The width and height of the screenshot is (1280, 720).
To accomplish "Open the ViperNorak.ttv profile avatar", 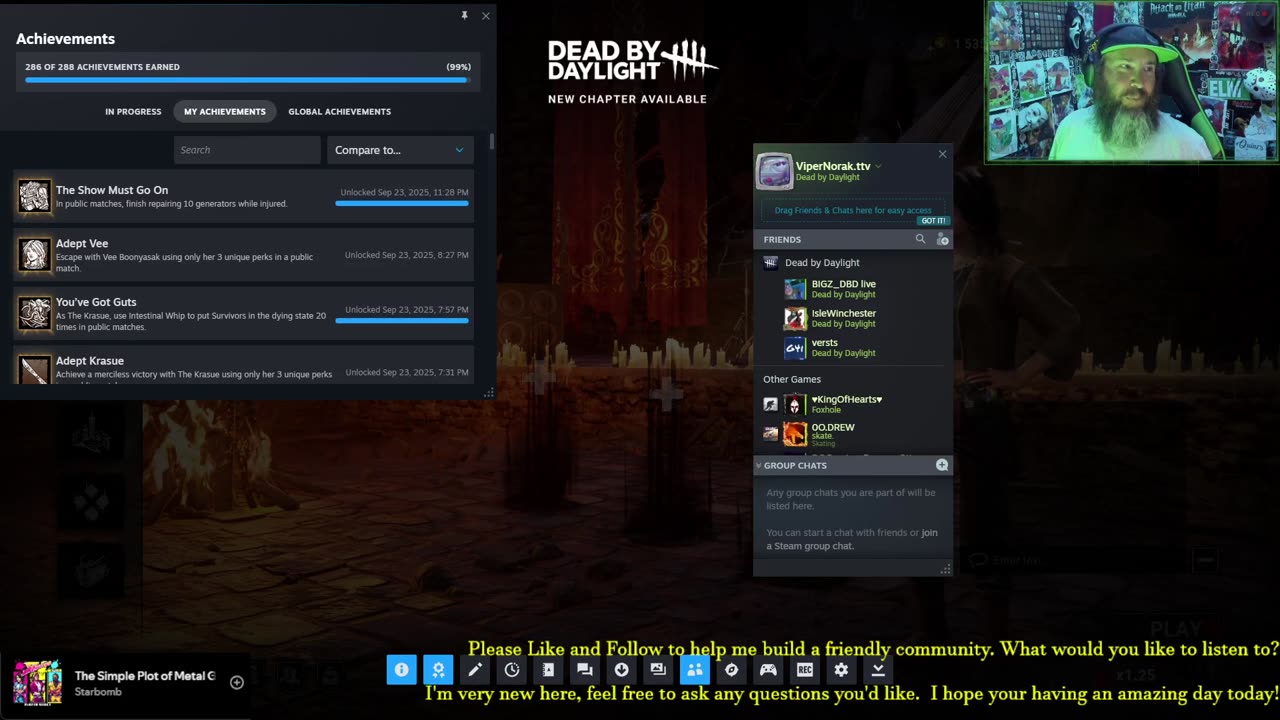I will click(774, 172).
